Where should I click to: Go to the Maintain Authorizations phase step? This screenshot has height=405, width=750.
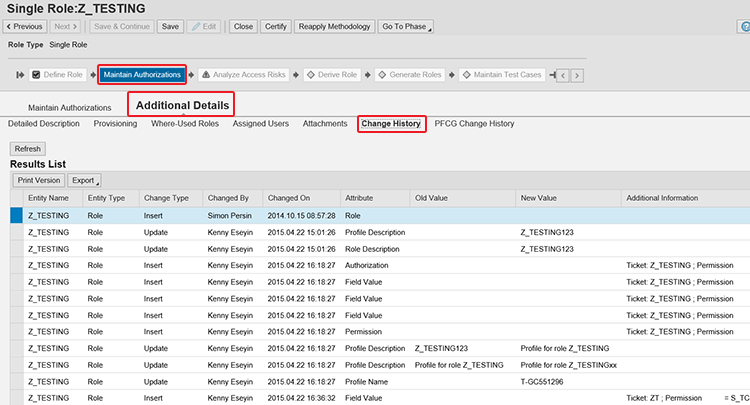coord(141,74)
